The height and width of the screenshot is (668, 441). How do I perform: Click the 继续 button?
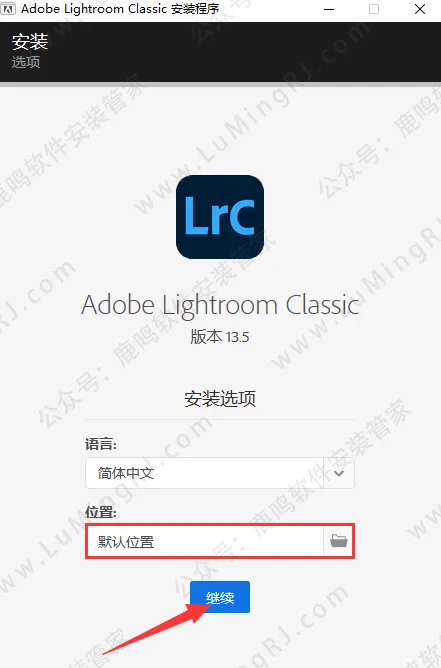tap(220, 597)
